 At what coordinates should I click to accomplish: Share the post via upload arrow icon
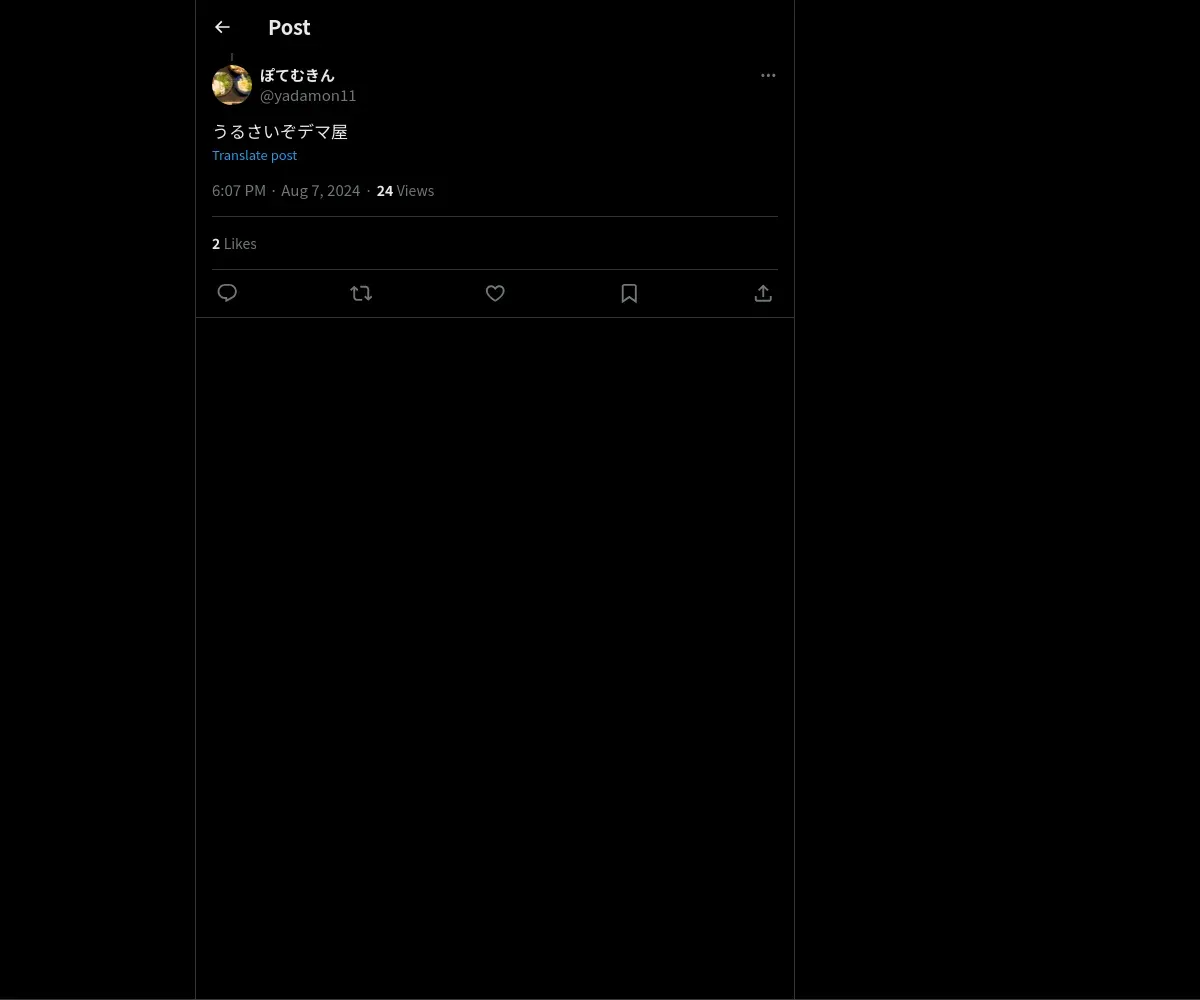click(763, 293)
